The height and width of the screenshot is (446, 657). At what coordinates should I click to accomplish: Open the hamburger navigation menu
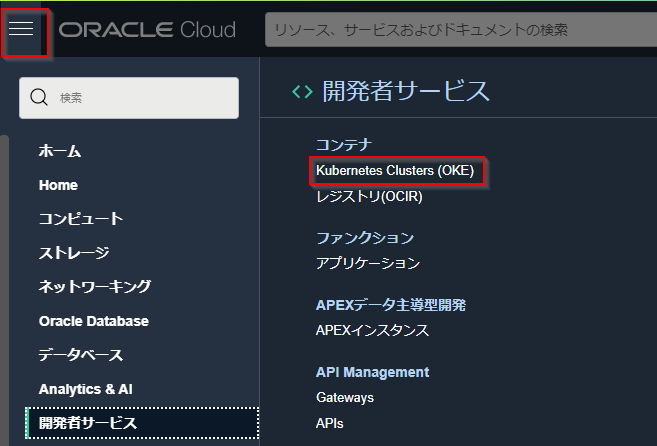[x=22, y=28]
